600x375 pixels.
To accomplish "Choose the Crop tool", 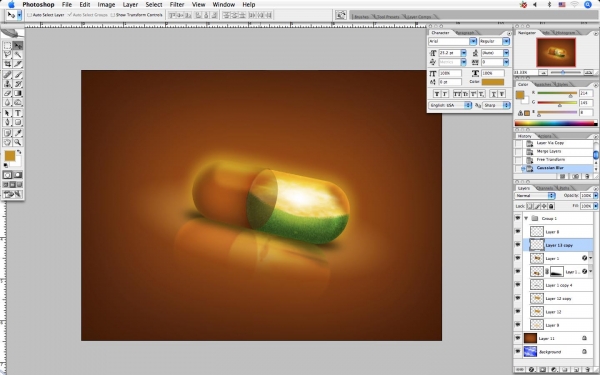I will click(x=7, y=64).
